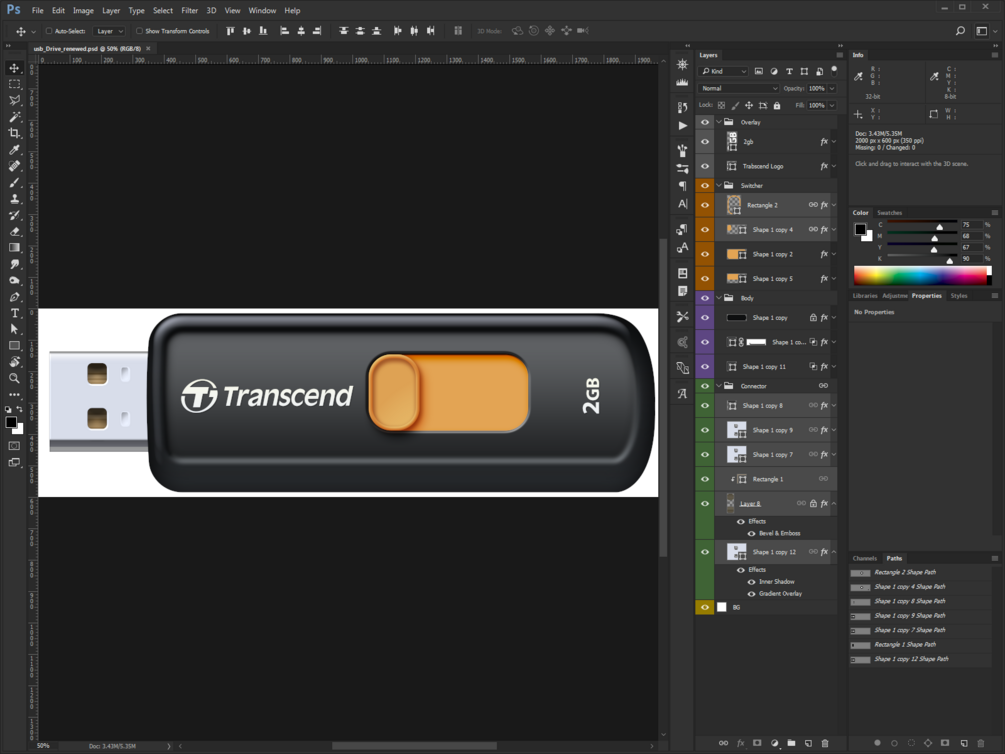Collapse the Overlay group arrow
This screenshot has width=1005, height=754.
coord(718,122)
